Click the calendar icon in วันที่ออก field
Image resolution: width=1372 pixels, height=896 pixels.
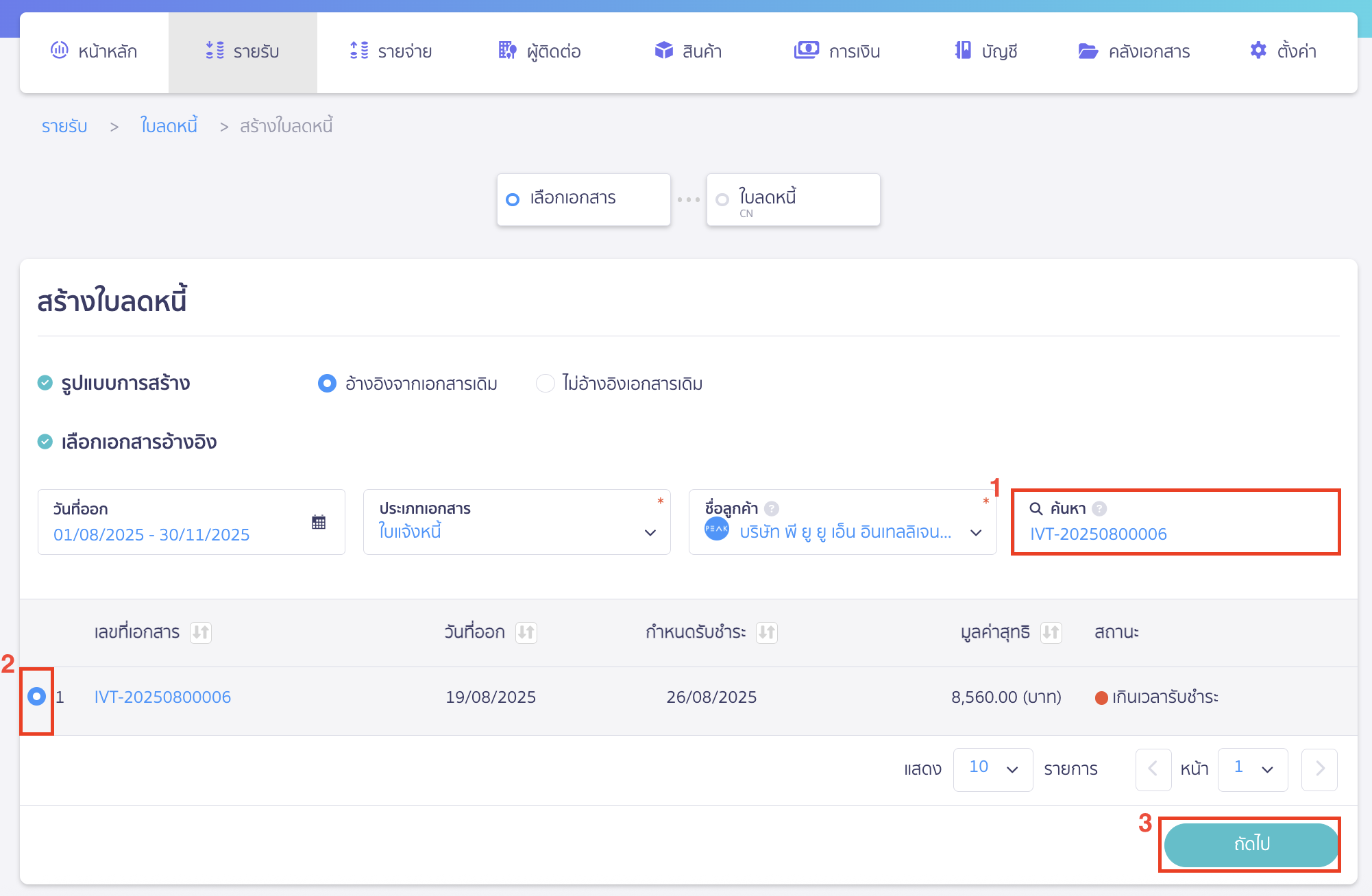point(319,522)
